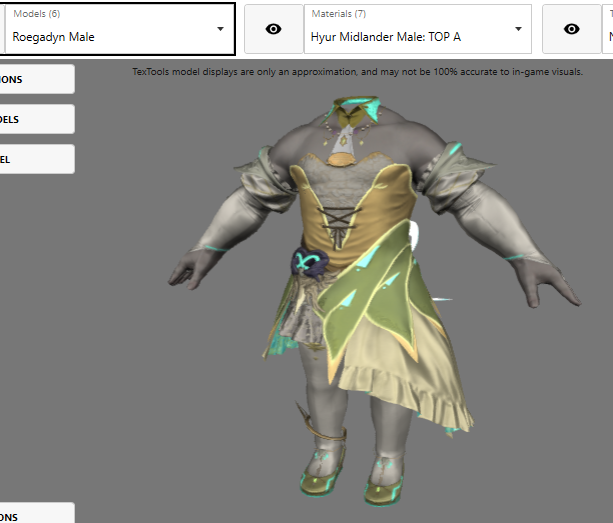Toggle the eye icon right of Materials
Screen dimensions: 613x523
tap(572, 29)
